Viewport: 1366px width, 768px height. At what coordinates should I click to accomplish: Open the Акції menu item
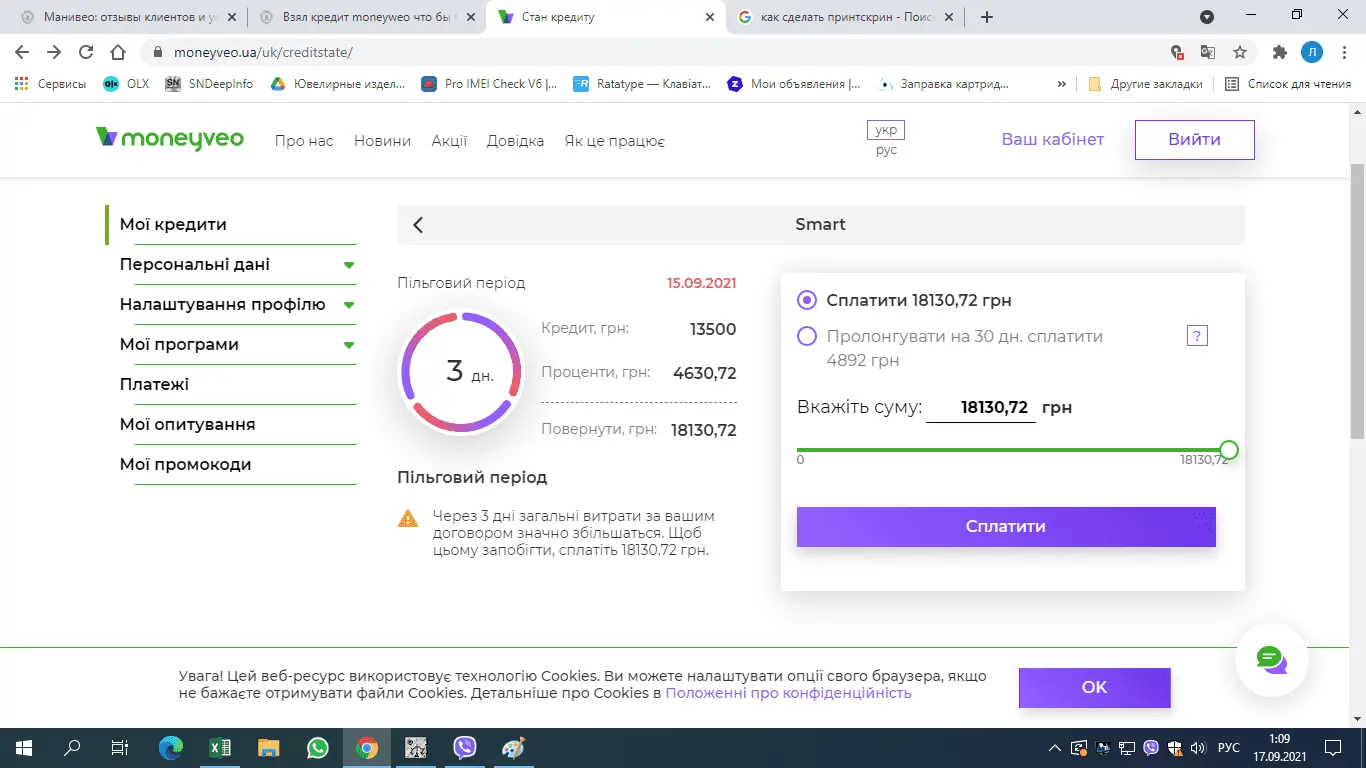click(x=449, y=141)
